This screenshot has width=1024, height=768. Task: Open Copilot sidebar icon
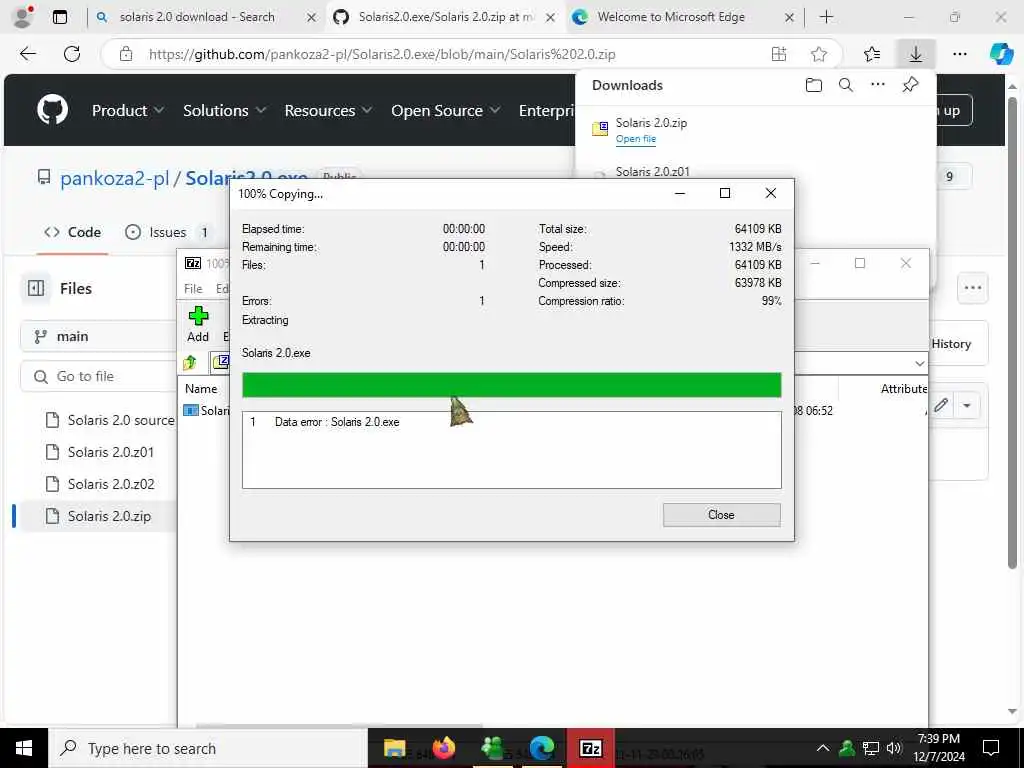[1001, 54]
